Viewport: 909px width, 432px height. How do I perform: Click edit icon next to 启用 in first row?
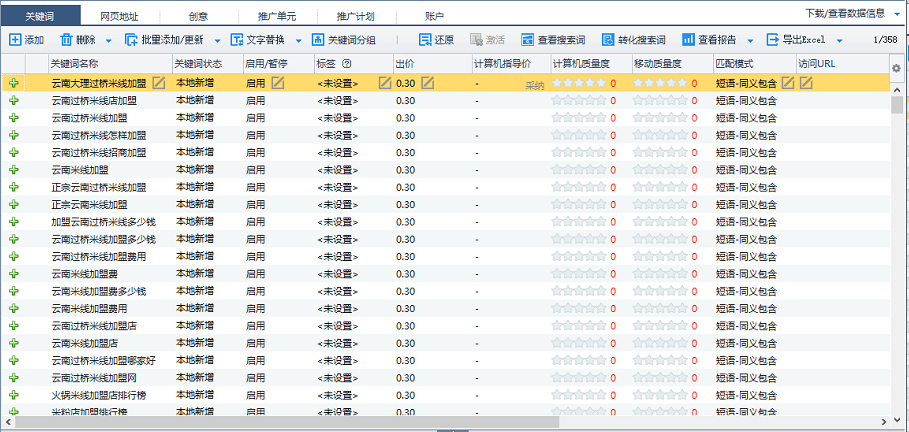coord(278,82)
